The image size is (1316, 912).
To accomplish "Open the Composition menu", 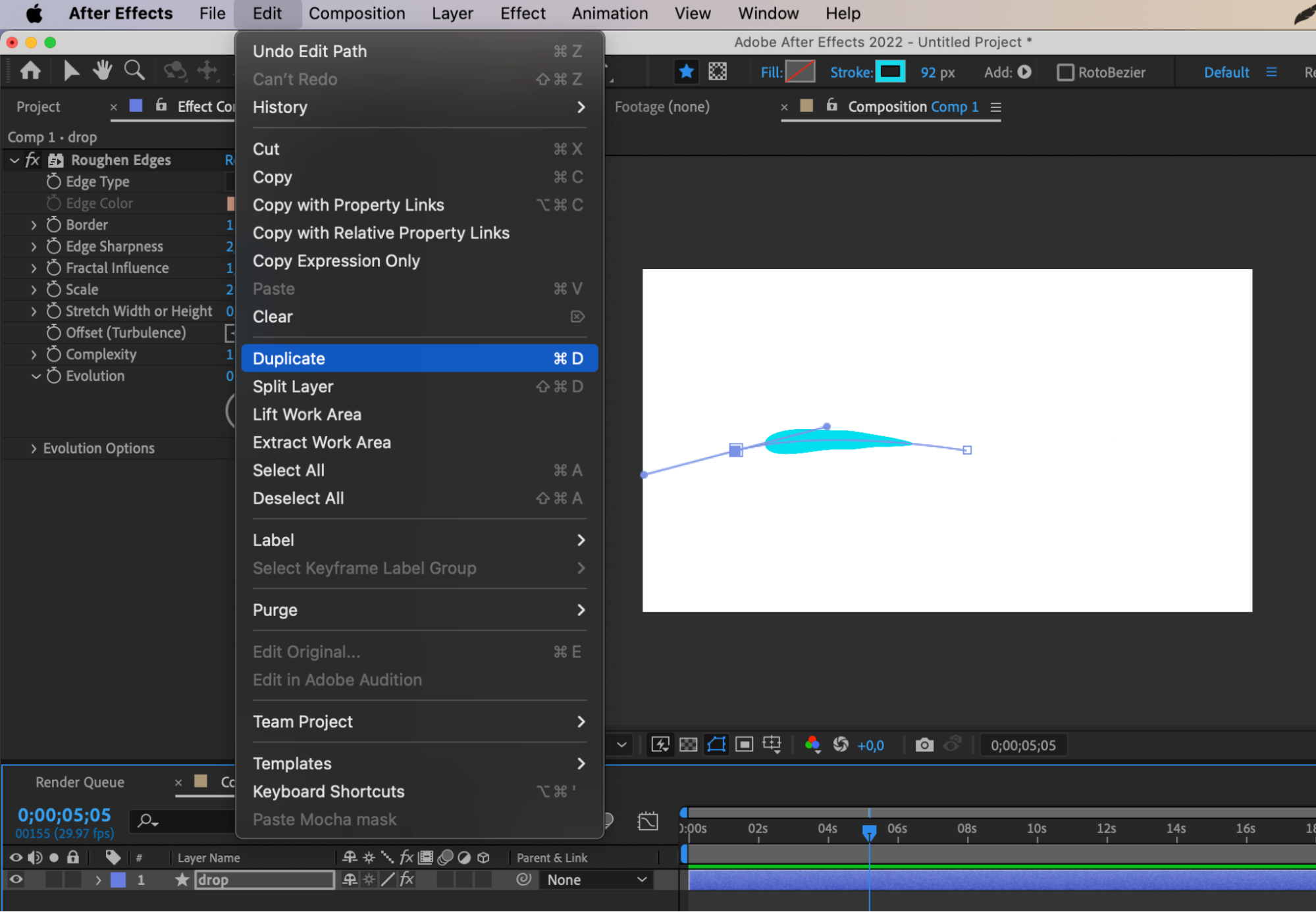I will [357, 13].
